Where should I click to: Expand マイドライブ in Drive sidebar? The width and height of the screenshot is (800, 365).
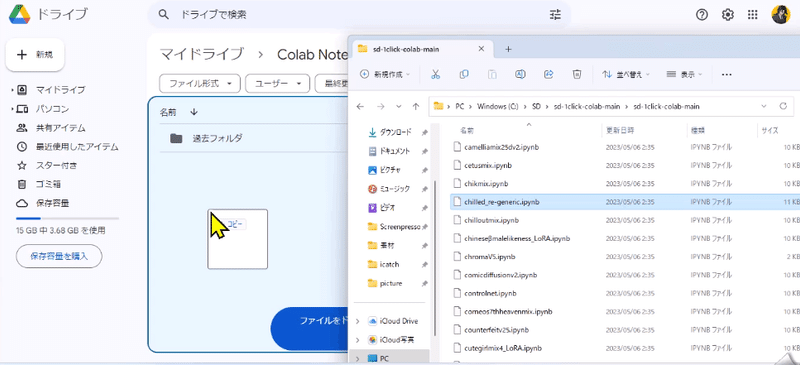12,90
